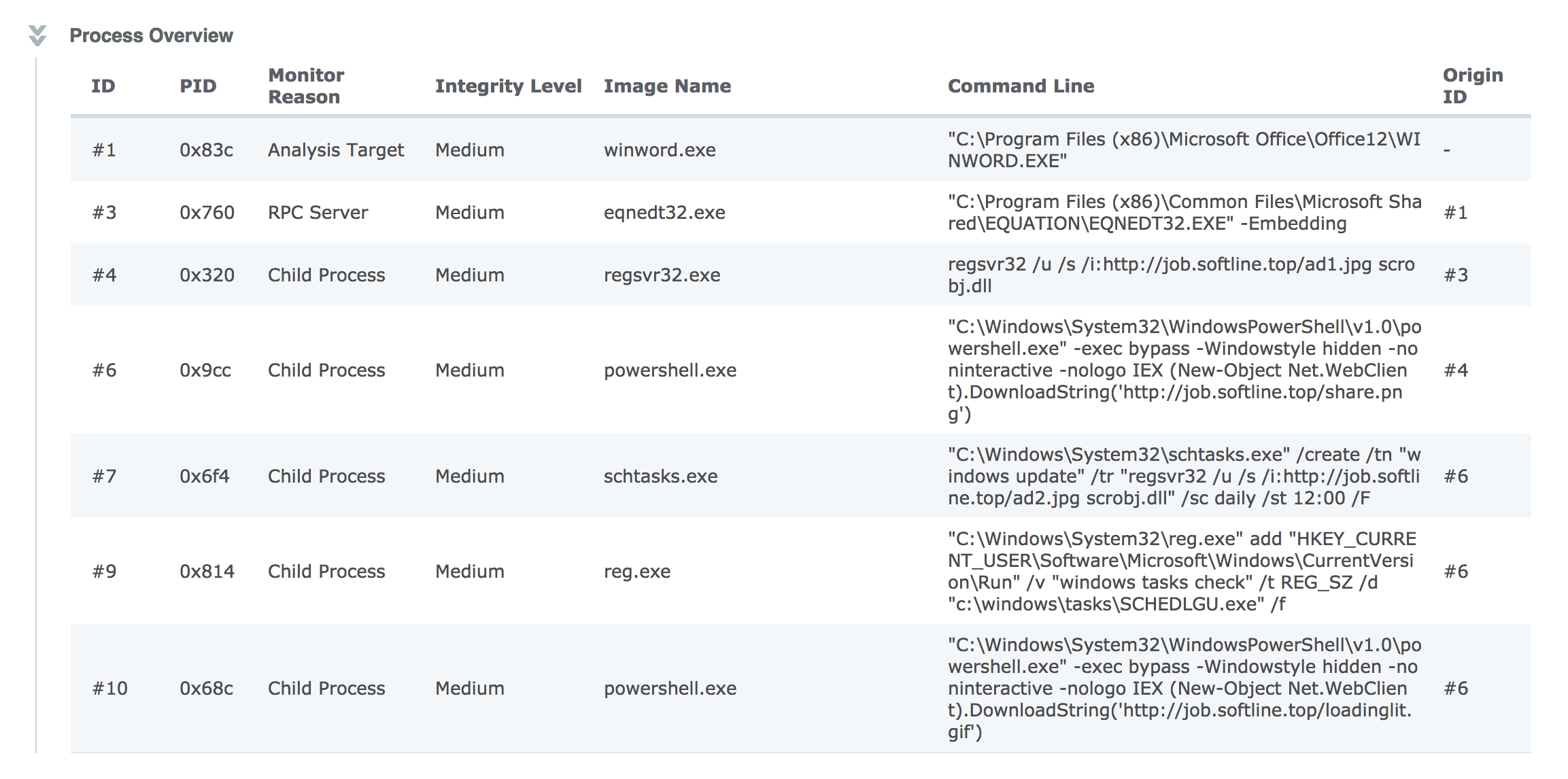Select PID 0x6f4 cell
Viewport: 1568px width, 779px height.
[x=204, y=476]
